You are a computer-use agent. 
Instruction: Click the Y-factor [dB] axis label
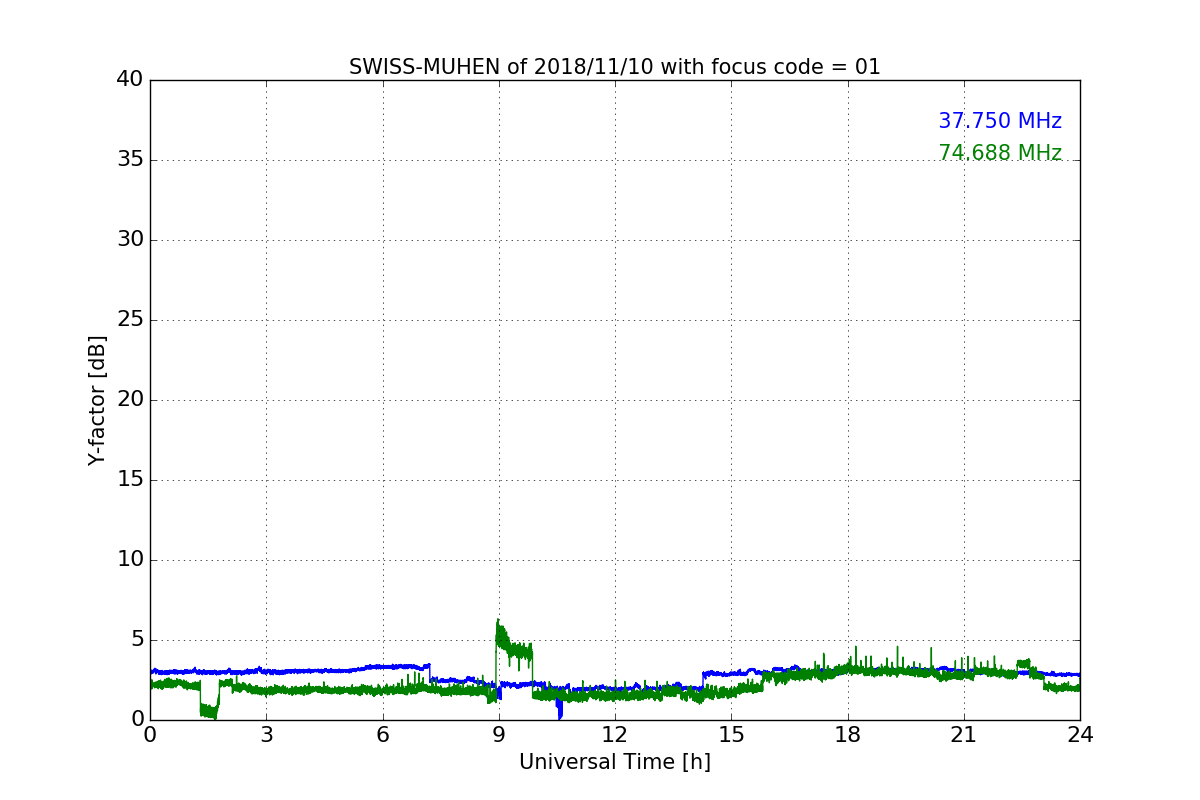tap(97, 400)
